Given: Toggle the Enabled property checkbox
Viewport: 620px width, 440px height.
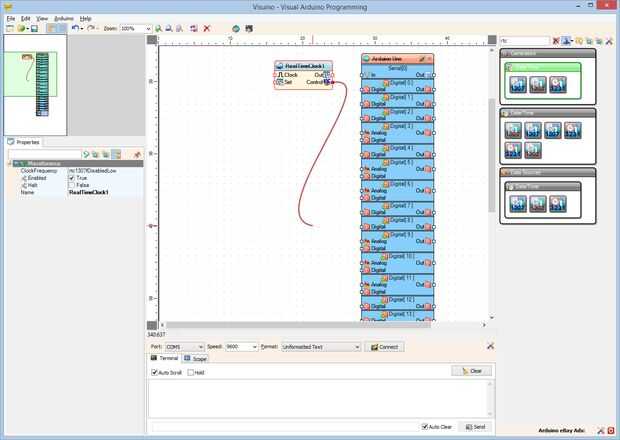Looking at the screenshot, I should (72, 178).
